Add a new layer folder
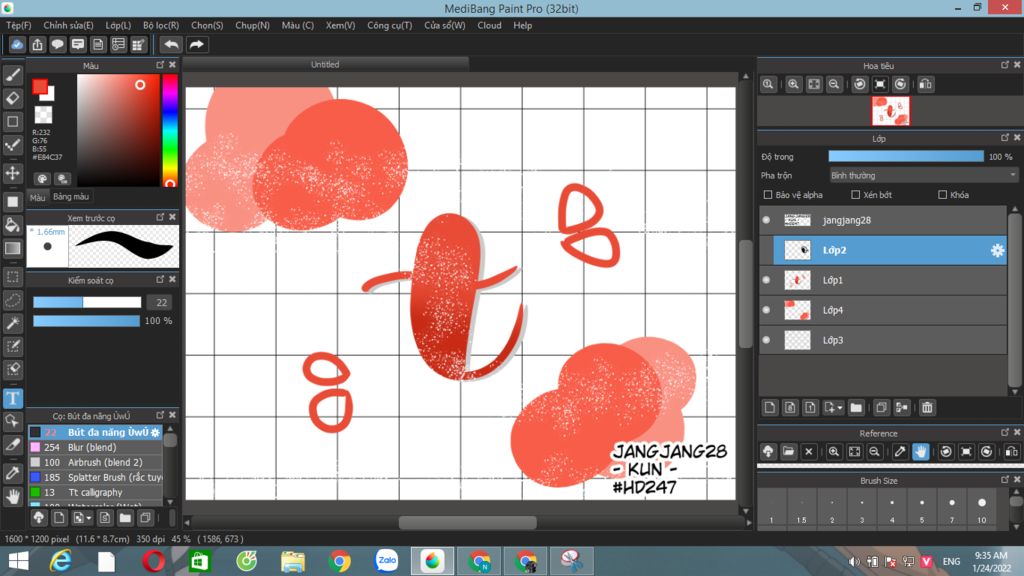 click(856, 408)
